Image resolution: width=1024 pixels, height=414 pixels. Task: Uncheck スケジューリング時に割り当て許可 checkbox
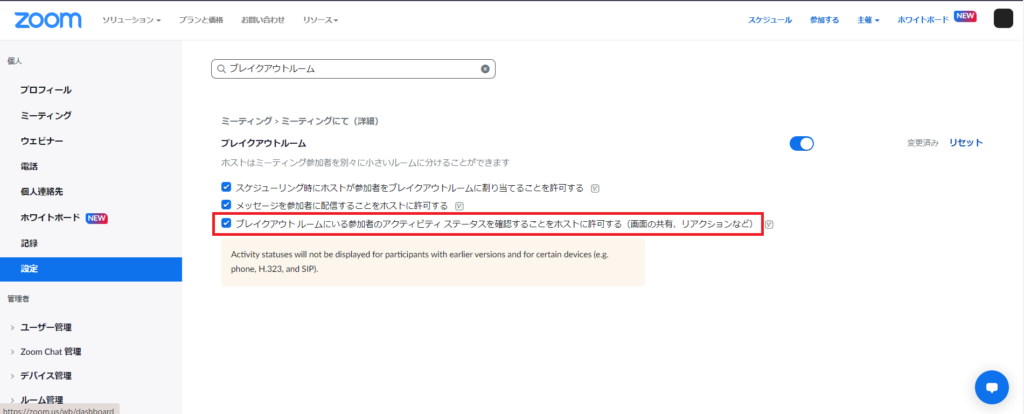point(227,187)
